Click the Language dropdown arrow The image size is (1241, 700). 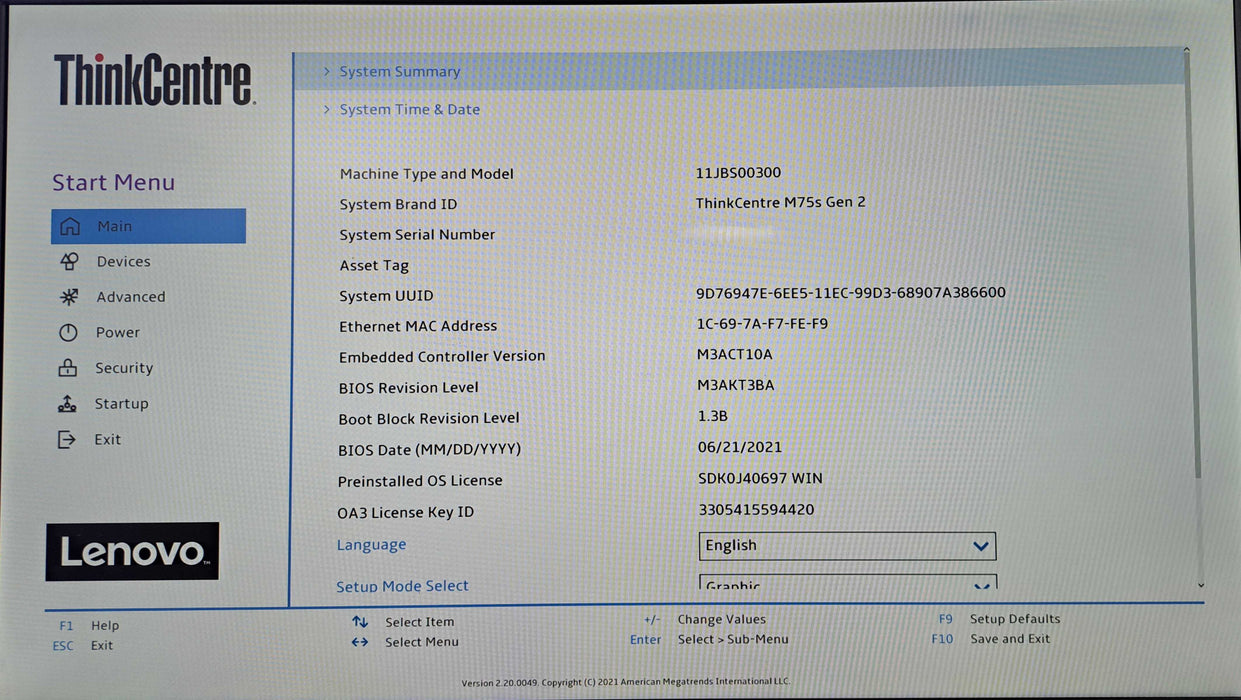[981, 547]
